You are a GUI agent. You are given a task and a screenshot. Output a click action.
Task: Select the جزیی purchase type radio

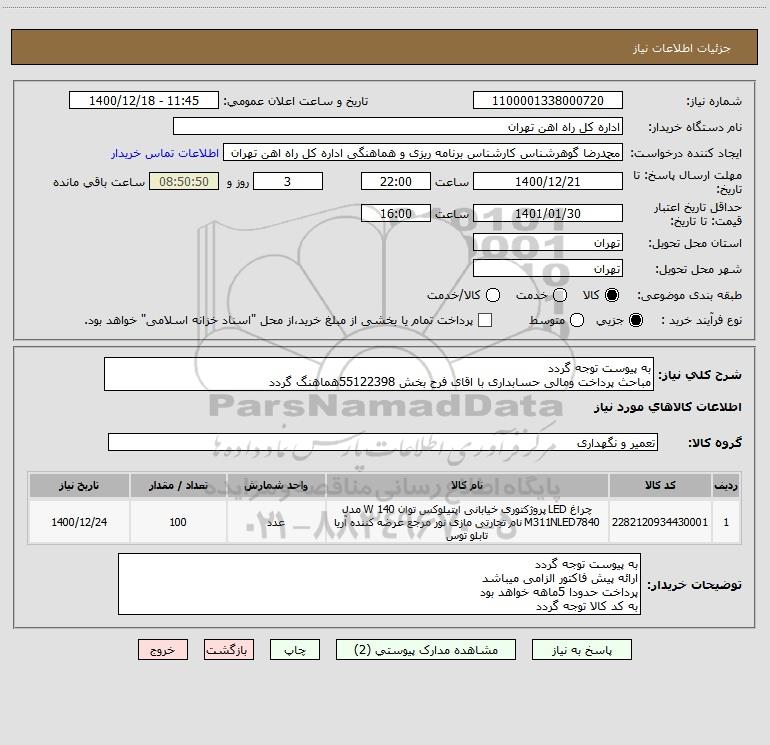(x=635, y=320)
